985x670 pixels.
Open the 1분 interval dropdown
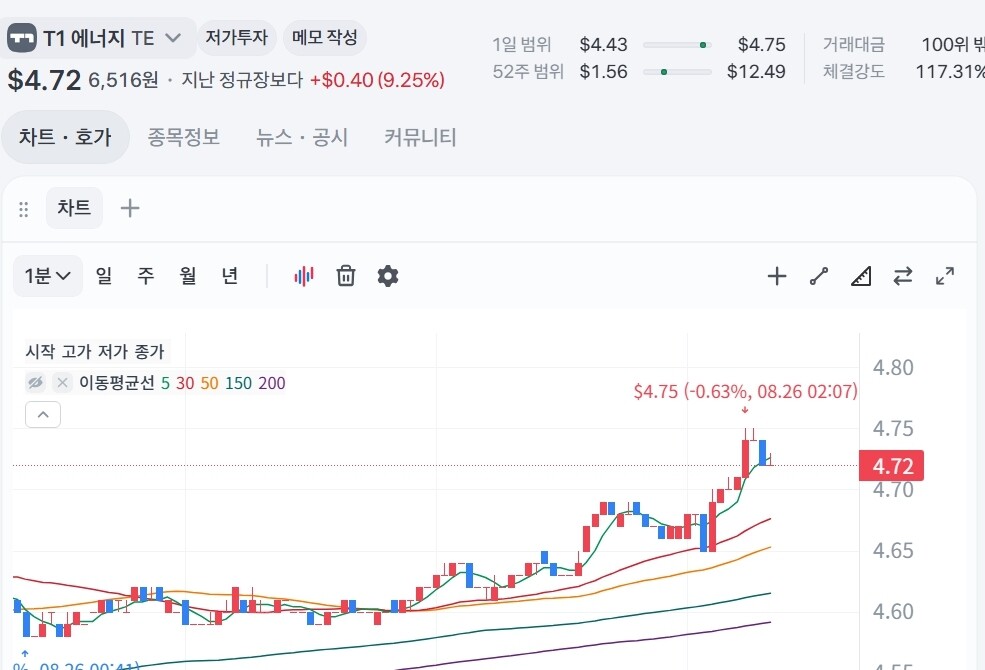(x=48, y=276)
